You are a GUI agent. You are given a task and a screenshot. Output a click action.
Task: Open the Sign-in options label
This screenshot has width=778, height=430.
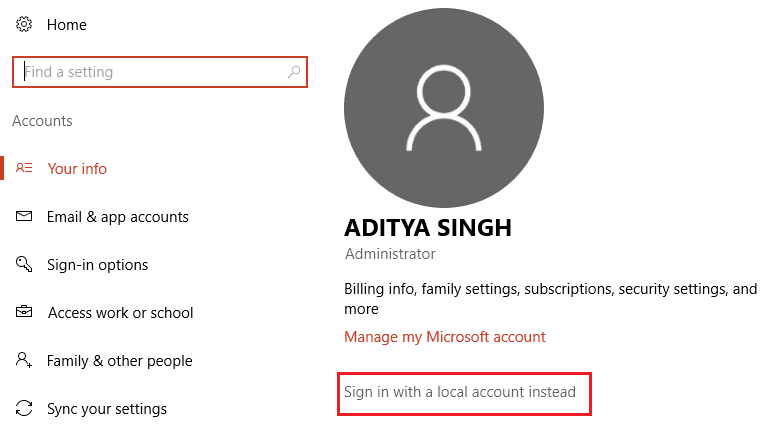click(x=97, y=265)
